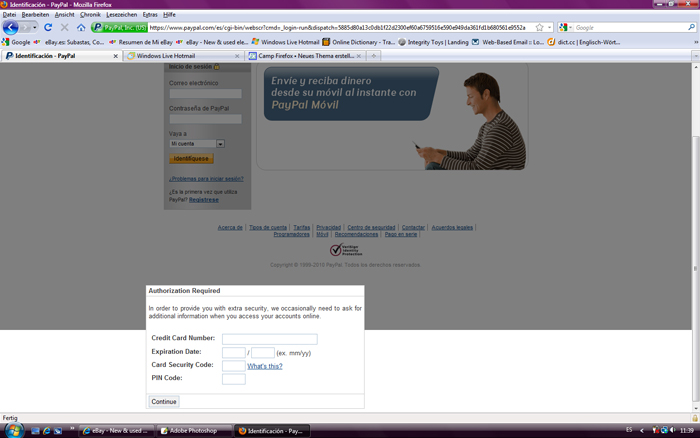Open the Resumen de Mi eBay bookmark
The image size is (700, 438).
[x=141, y=42]
